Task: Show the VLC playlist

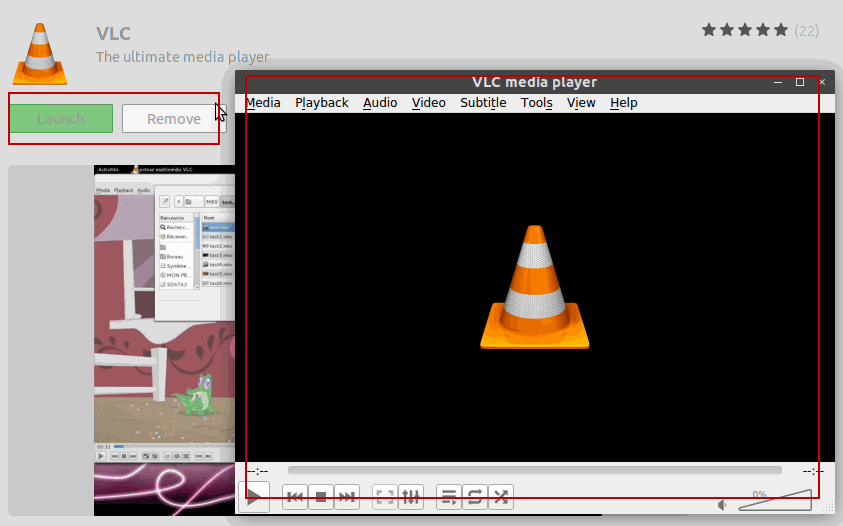Action: (x=449, y=496)
